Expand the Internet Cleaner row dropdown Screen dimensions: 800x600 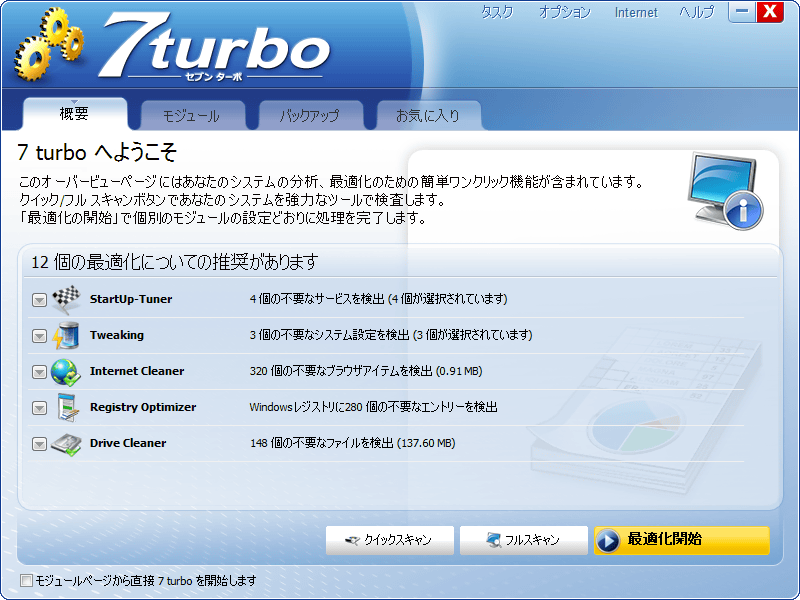pyautogui.click(x=39, y=372)
